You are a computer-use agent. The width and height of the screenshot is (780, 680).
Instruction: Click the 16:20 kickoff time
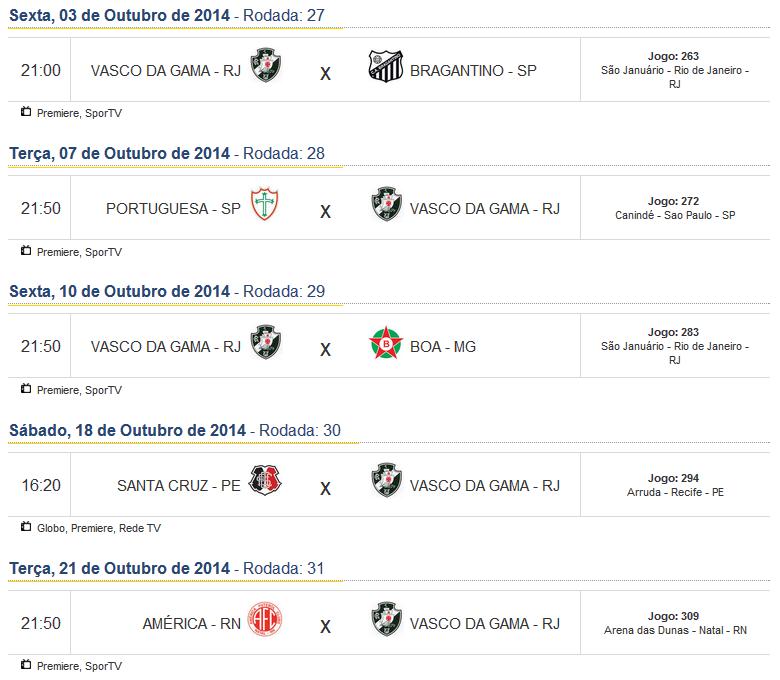click(x=41, y=485)
